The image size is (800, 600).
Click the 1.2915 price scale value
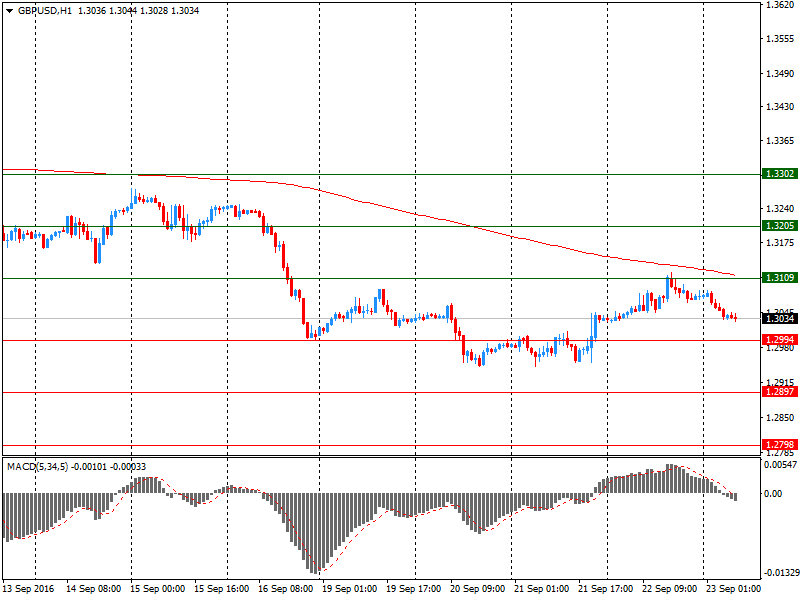point(780,382)
